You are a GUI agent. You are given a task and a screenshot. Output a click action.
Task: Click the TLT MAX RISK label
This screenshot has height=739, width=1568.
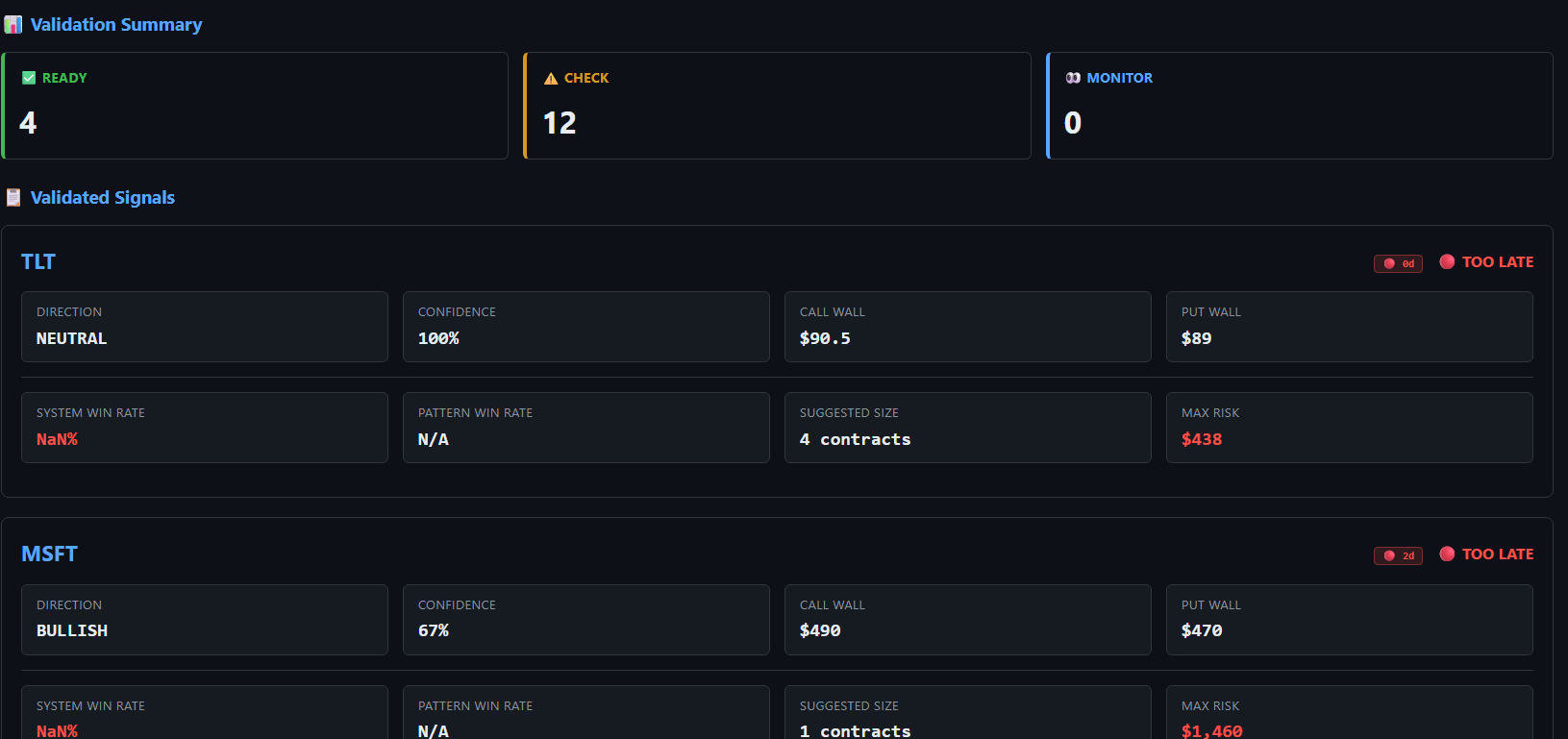coord(1210,413)
